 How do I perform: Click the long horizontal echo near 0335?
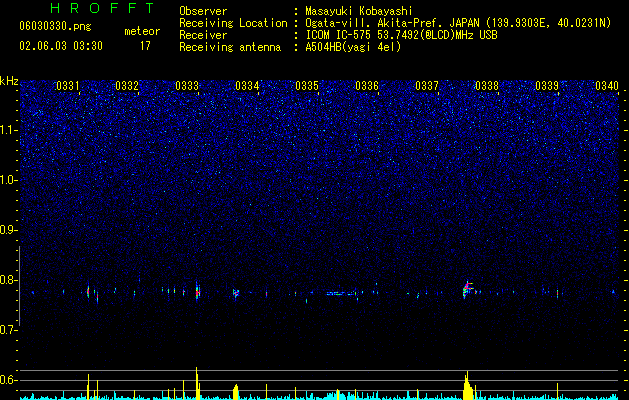click(x=341, y=294)
